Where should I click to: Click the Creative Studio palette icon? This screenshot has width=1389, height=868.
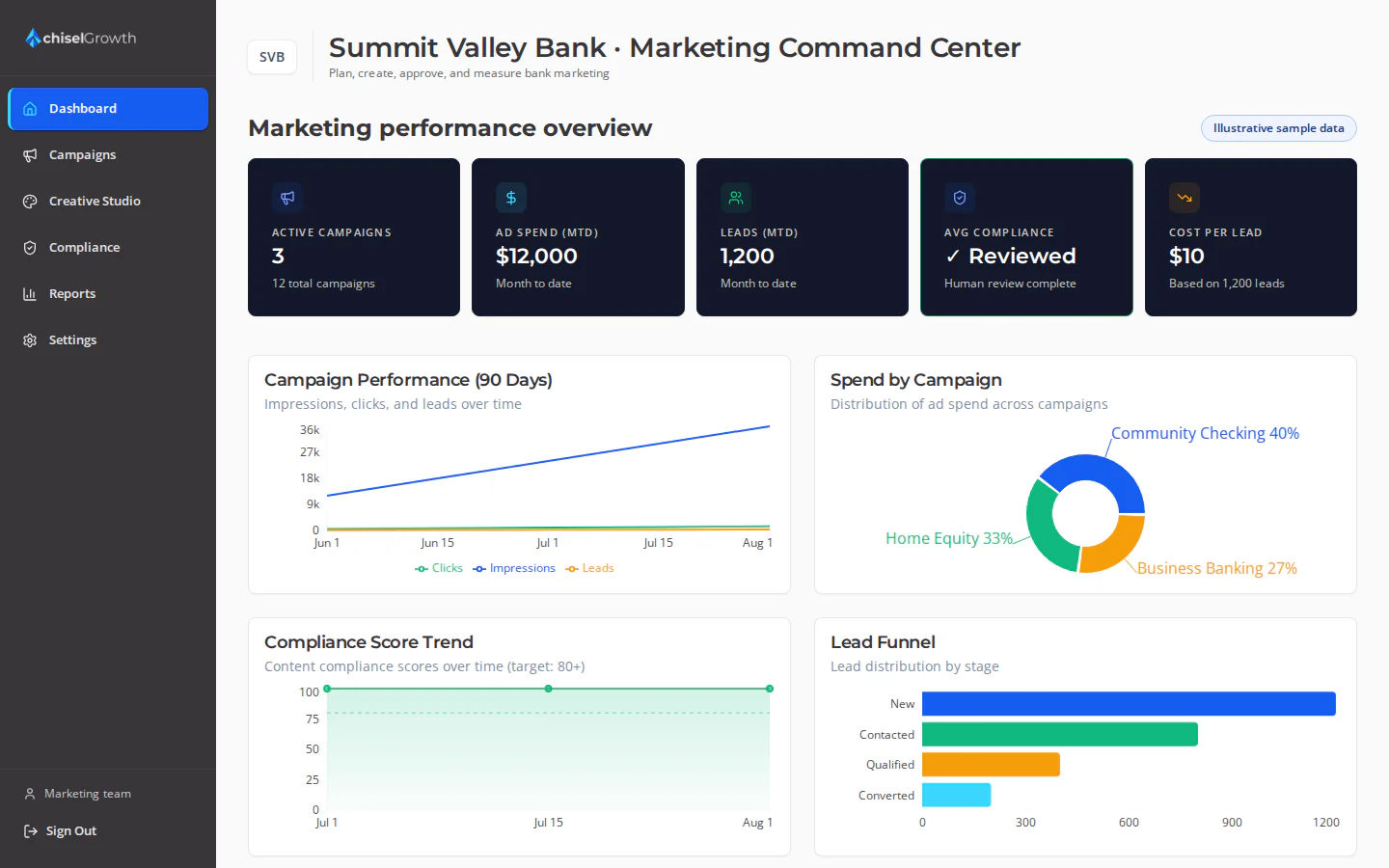[30, 202]
